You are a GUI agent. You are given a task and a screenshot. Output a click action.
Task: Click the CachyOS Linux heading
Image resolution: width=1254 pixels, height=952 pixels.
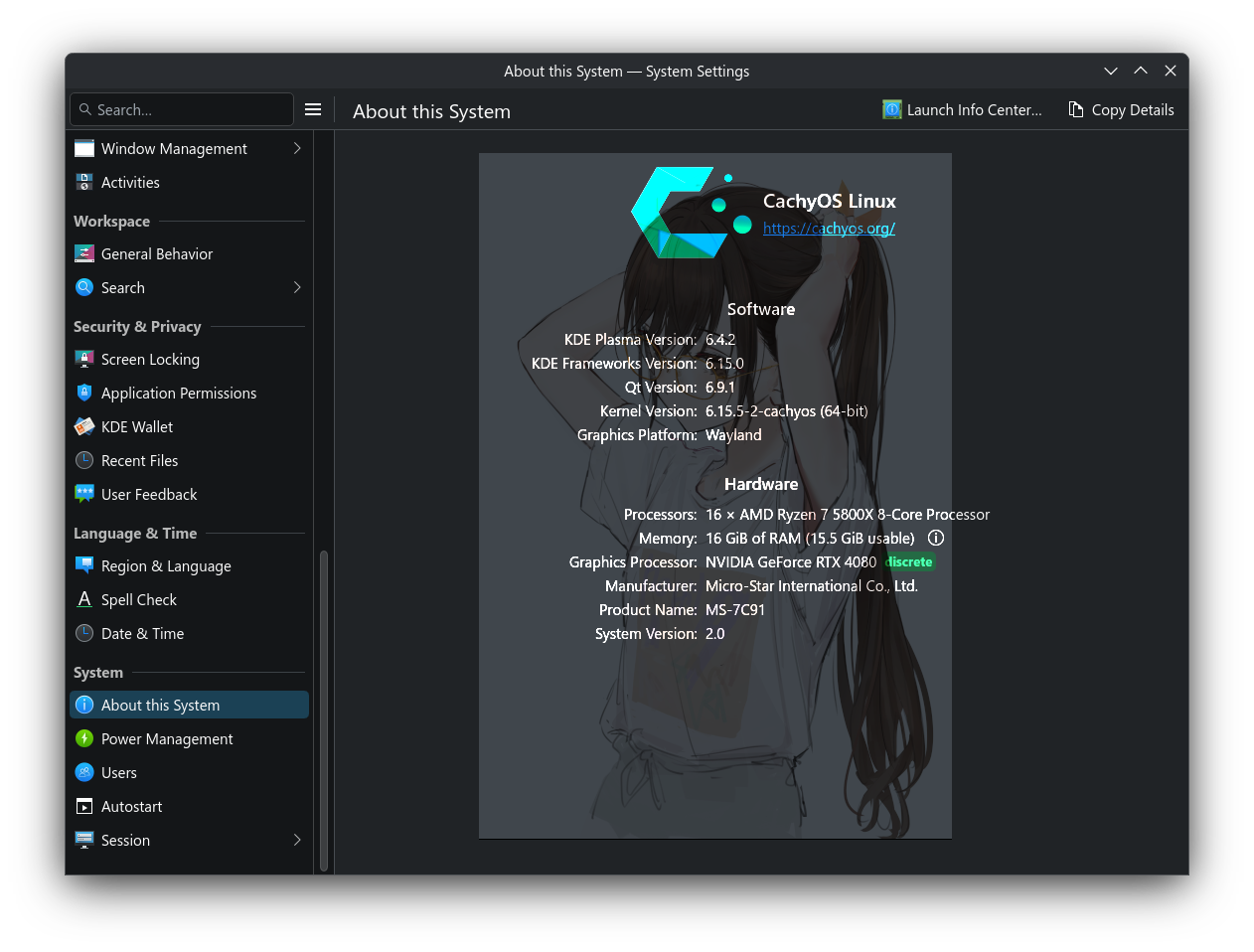click(830, 201)
